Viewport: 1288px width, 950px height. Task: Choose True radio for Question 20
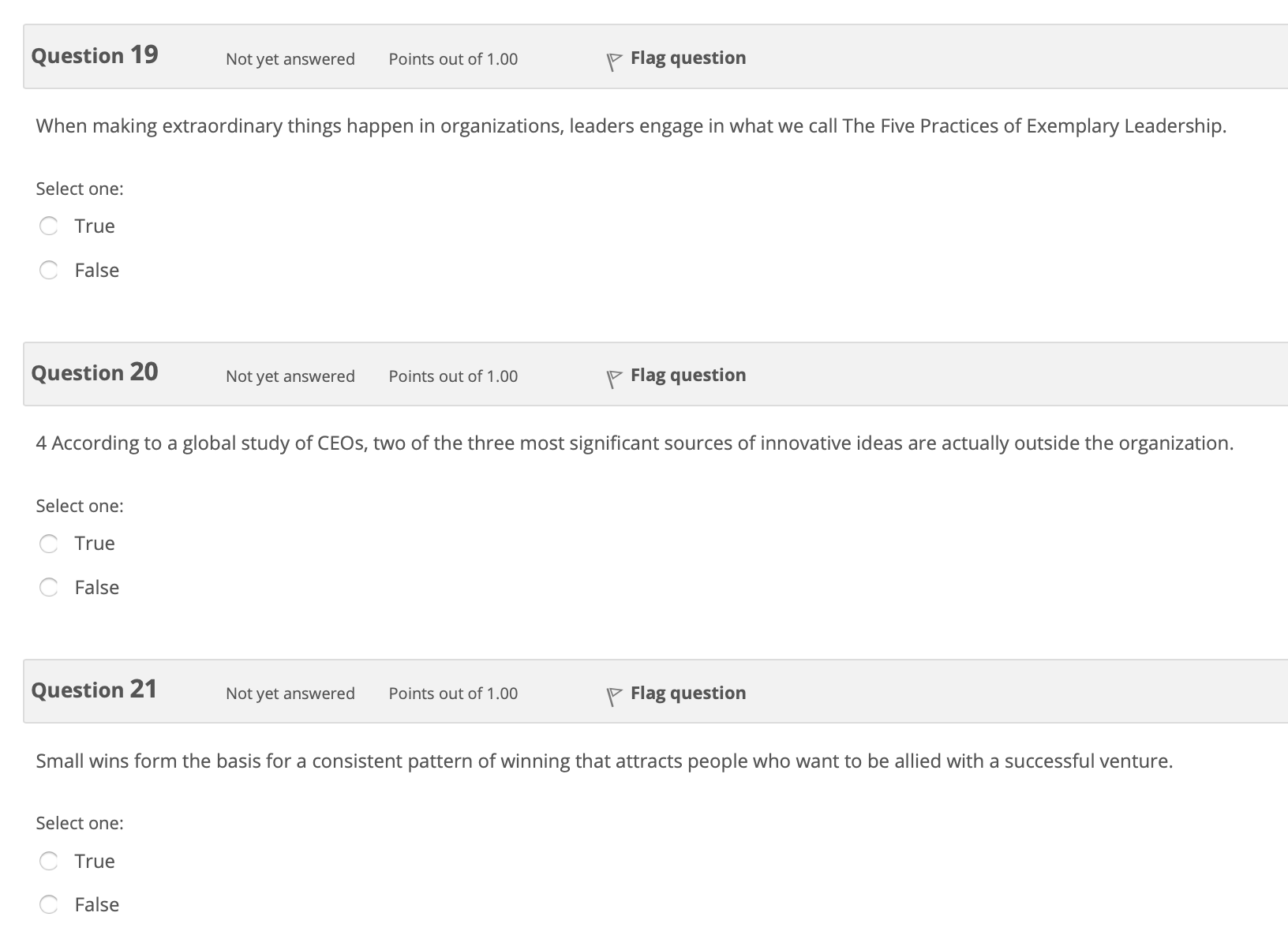tap(49, 544)
